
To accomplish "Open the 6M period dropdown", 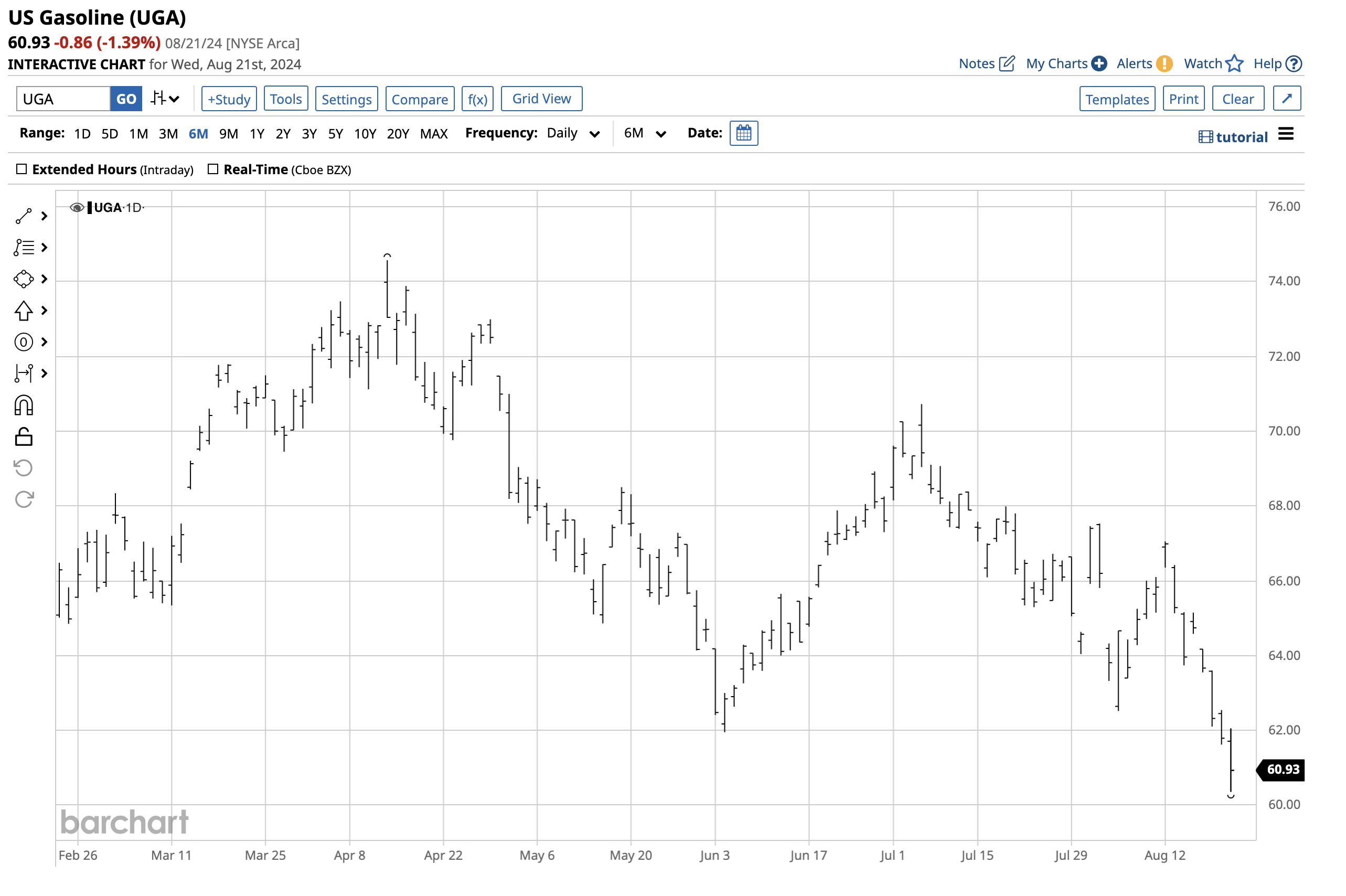I will pyautogui.click(x=645, y=133).
